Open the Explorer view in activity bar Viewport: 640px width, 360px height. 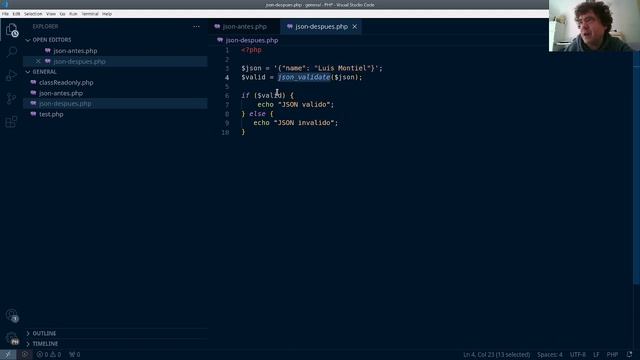click(11, 30)
